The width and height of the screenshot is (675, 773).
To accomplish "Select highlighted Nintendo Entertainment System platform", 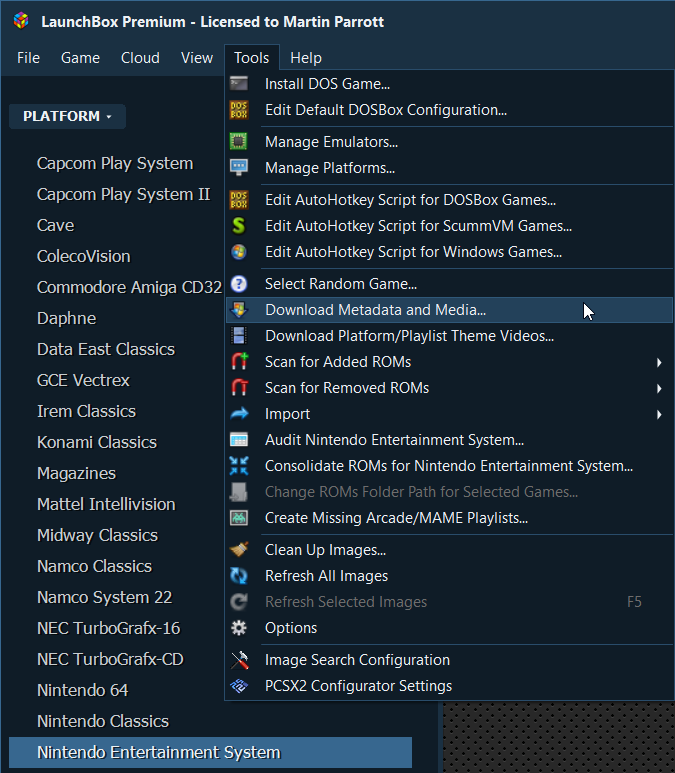I will click(x=211, y=752).
